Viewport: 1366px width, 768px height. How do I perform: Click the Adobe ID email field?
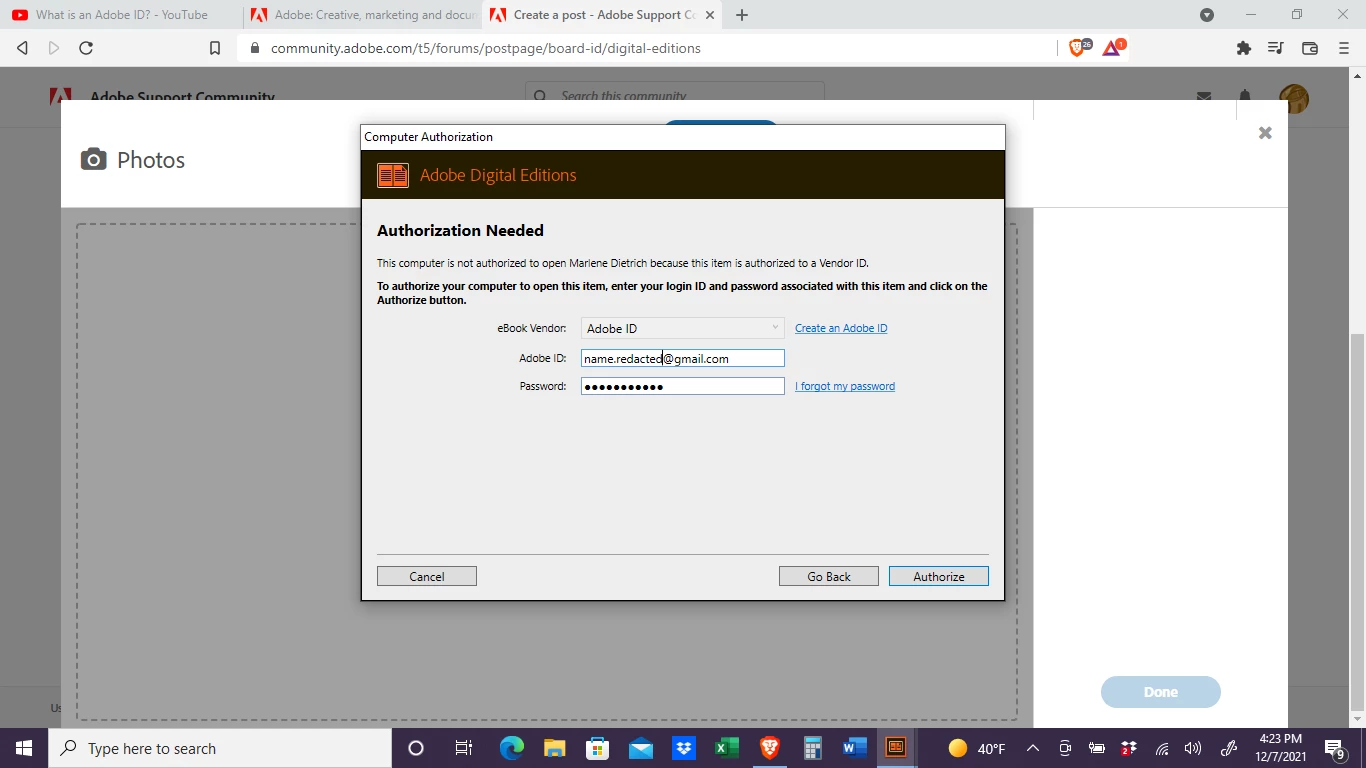pyautogui.click(x=682, y=358)
